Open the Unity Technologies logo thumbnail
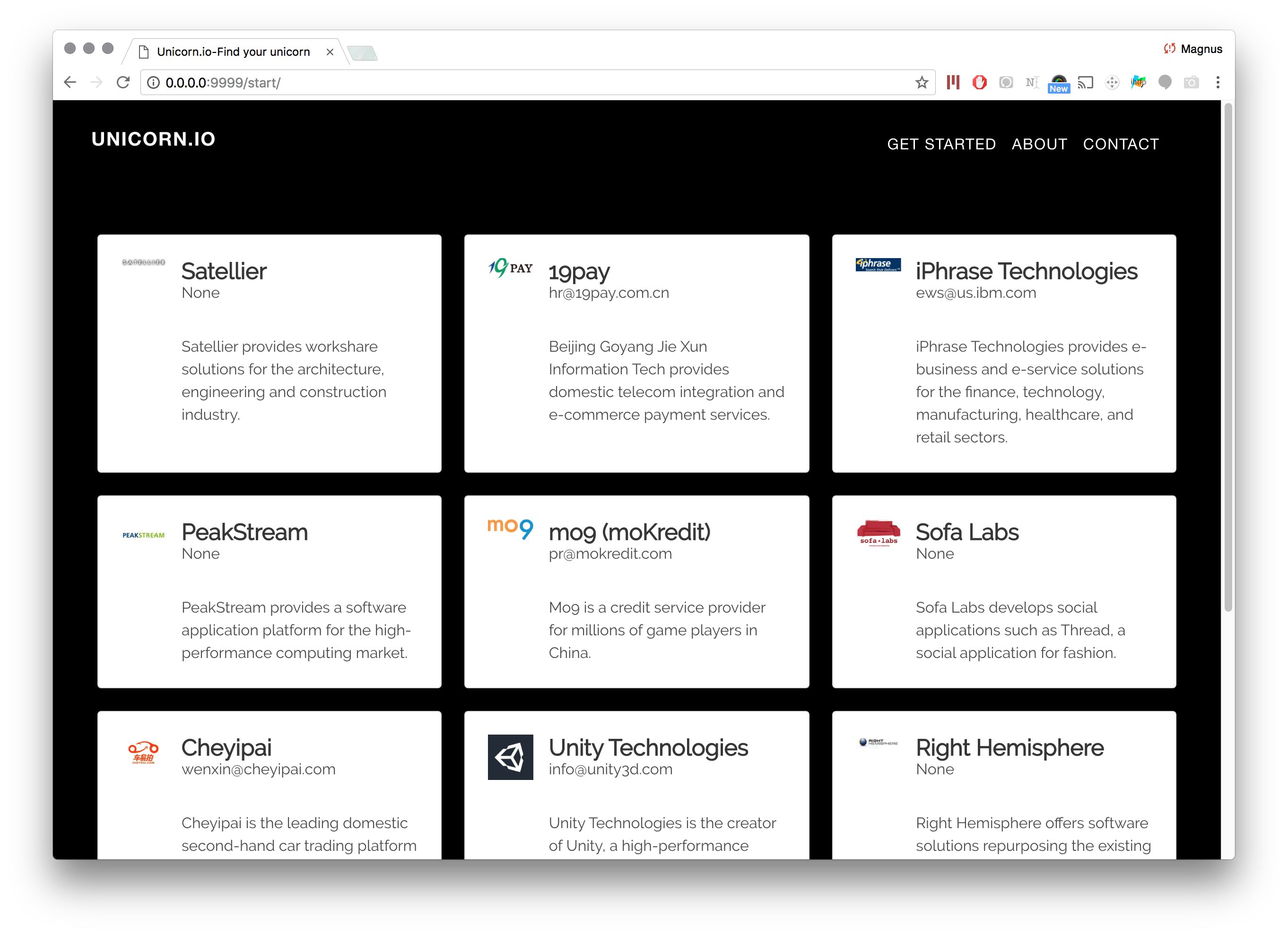This screenshot has height=935, width=1288. pyautogui.click(x=510, y=757)
